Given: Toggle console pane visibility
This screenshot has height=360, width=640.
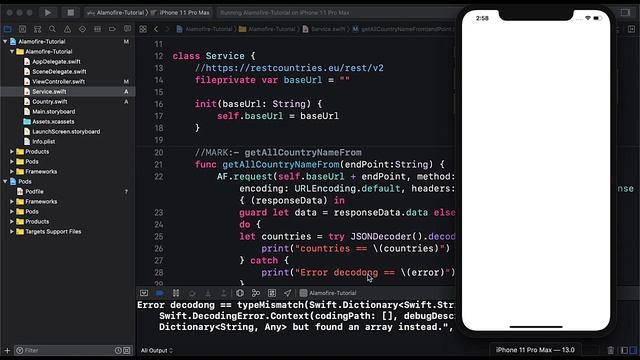Looking at the screenshot, I should [x=633, y=350].
